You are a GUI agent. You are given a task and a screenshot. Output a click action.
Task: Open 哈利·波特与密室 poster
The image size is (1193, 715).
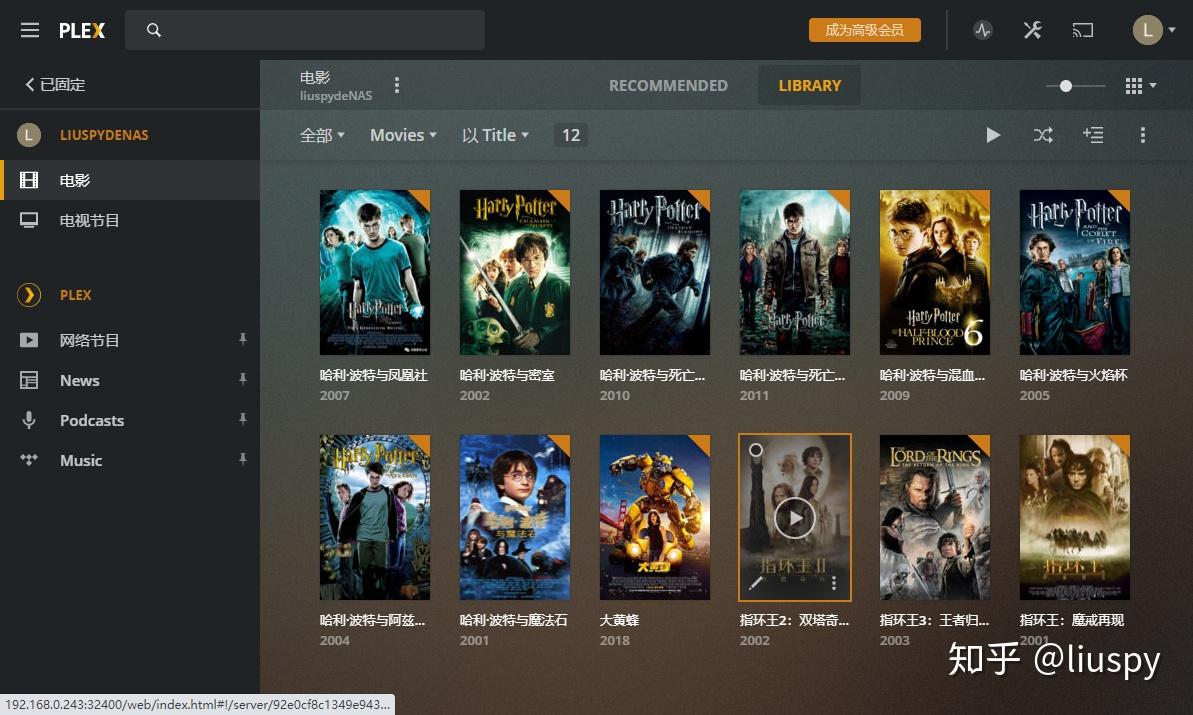(x=515, y=272)
